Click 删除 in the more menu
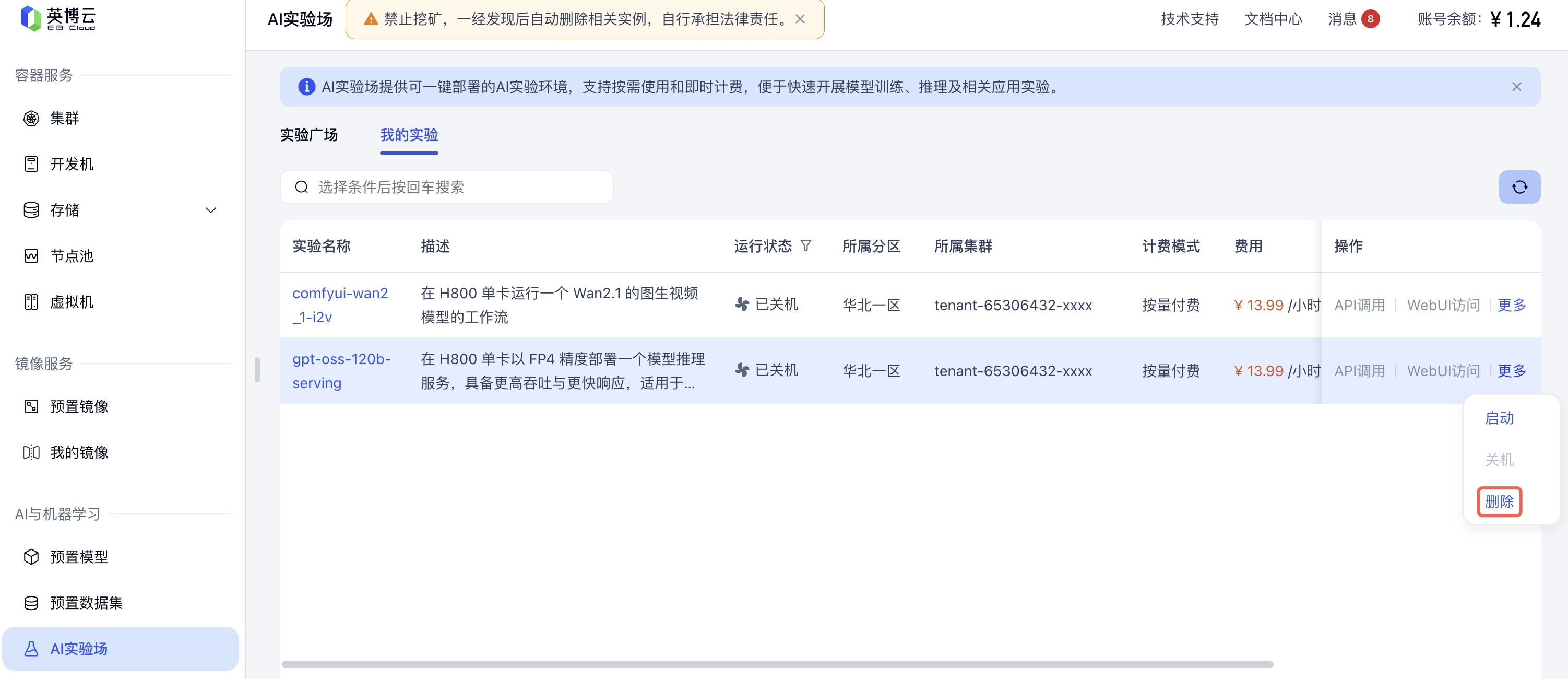This screenshot has height=679, width=1568. click(x=1499, y=502)
